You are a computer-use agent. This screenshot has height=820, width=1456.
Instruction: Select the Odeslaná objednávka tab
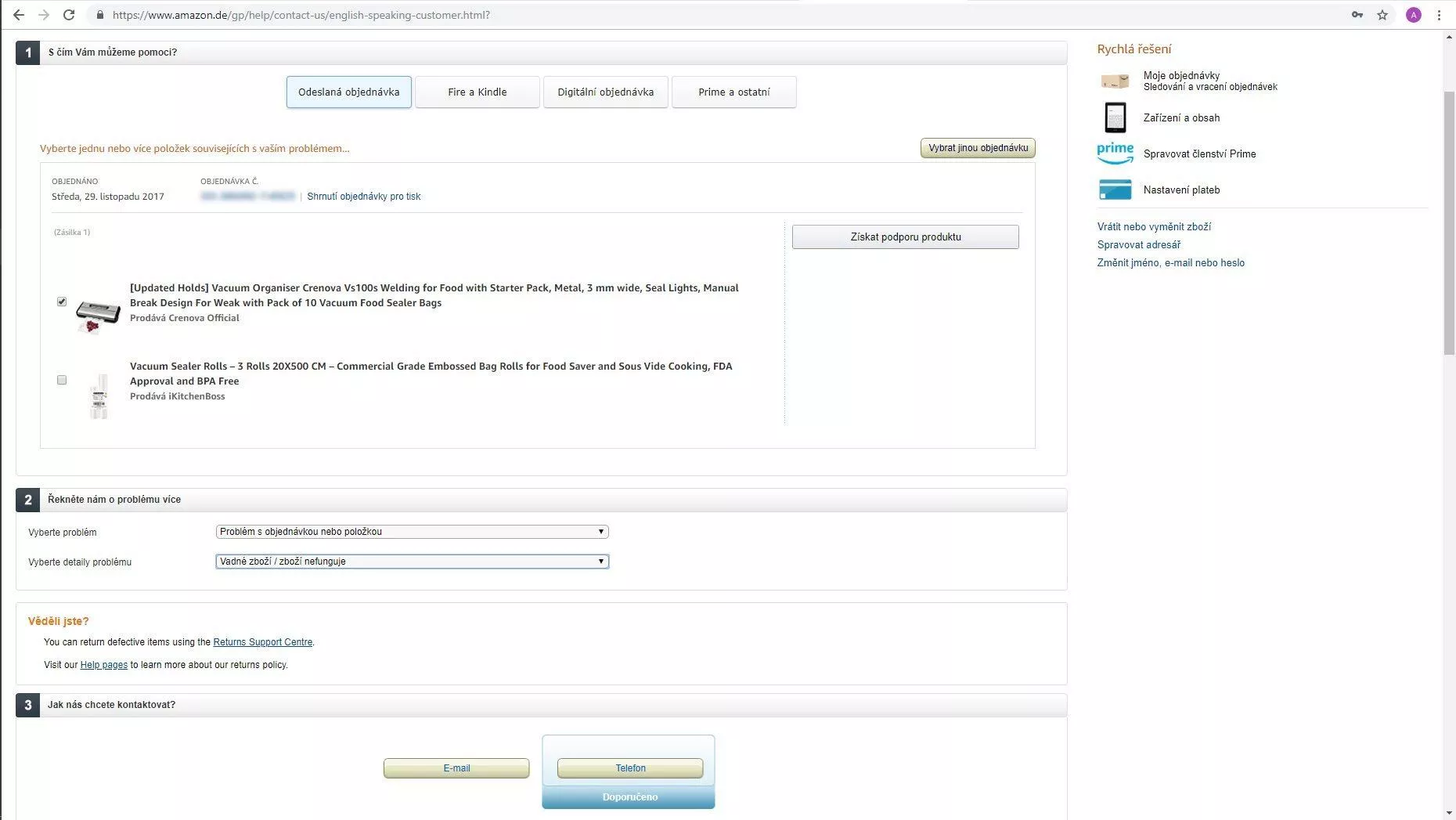click(348, 92)
